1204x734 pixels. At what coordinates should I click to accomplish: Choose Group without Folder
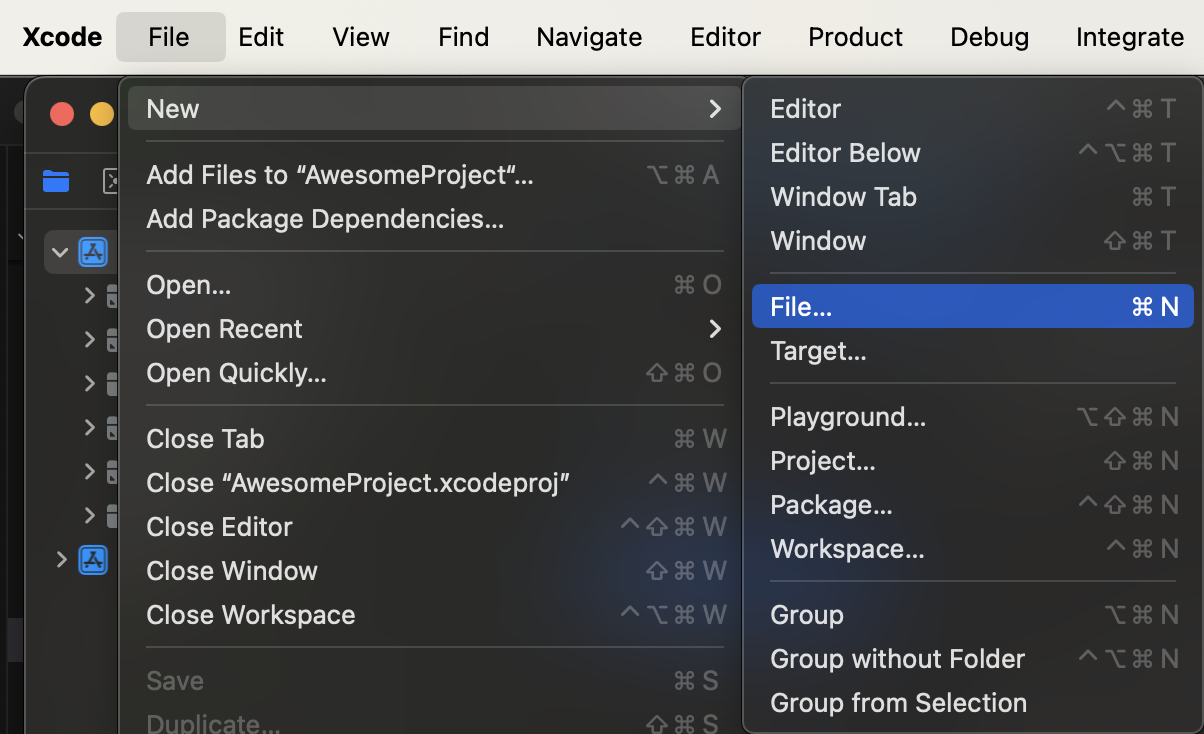click(897, 659)
